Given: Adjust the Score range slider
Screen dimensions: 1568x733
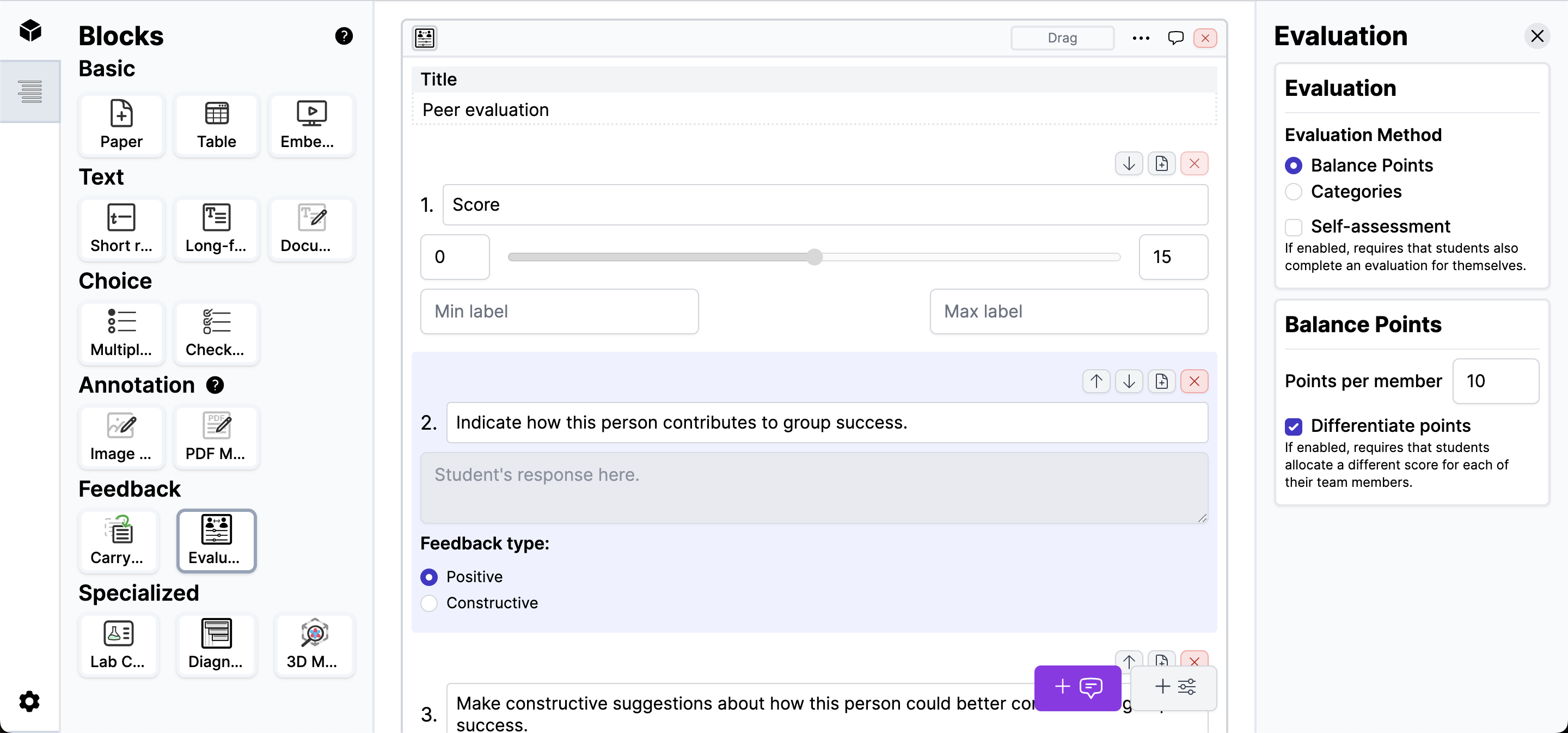Looking at the screenshot, I should click(814, 257).
